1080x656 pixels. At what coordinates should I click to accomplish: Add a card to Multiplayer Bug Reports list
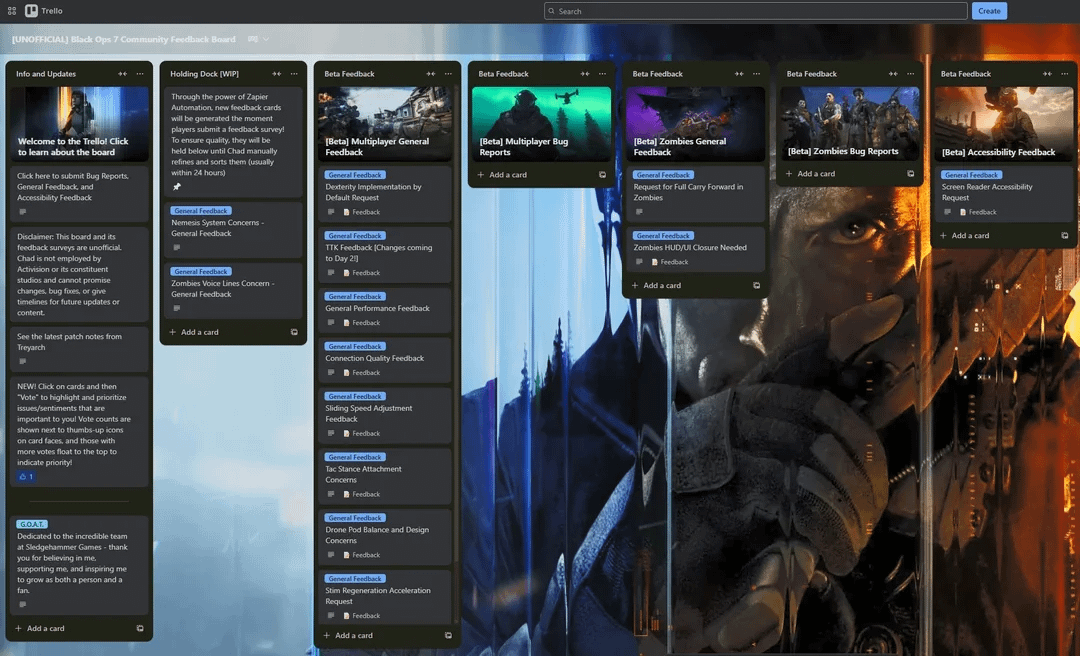(508, 175)
